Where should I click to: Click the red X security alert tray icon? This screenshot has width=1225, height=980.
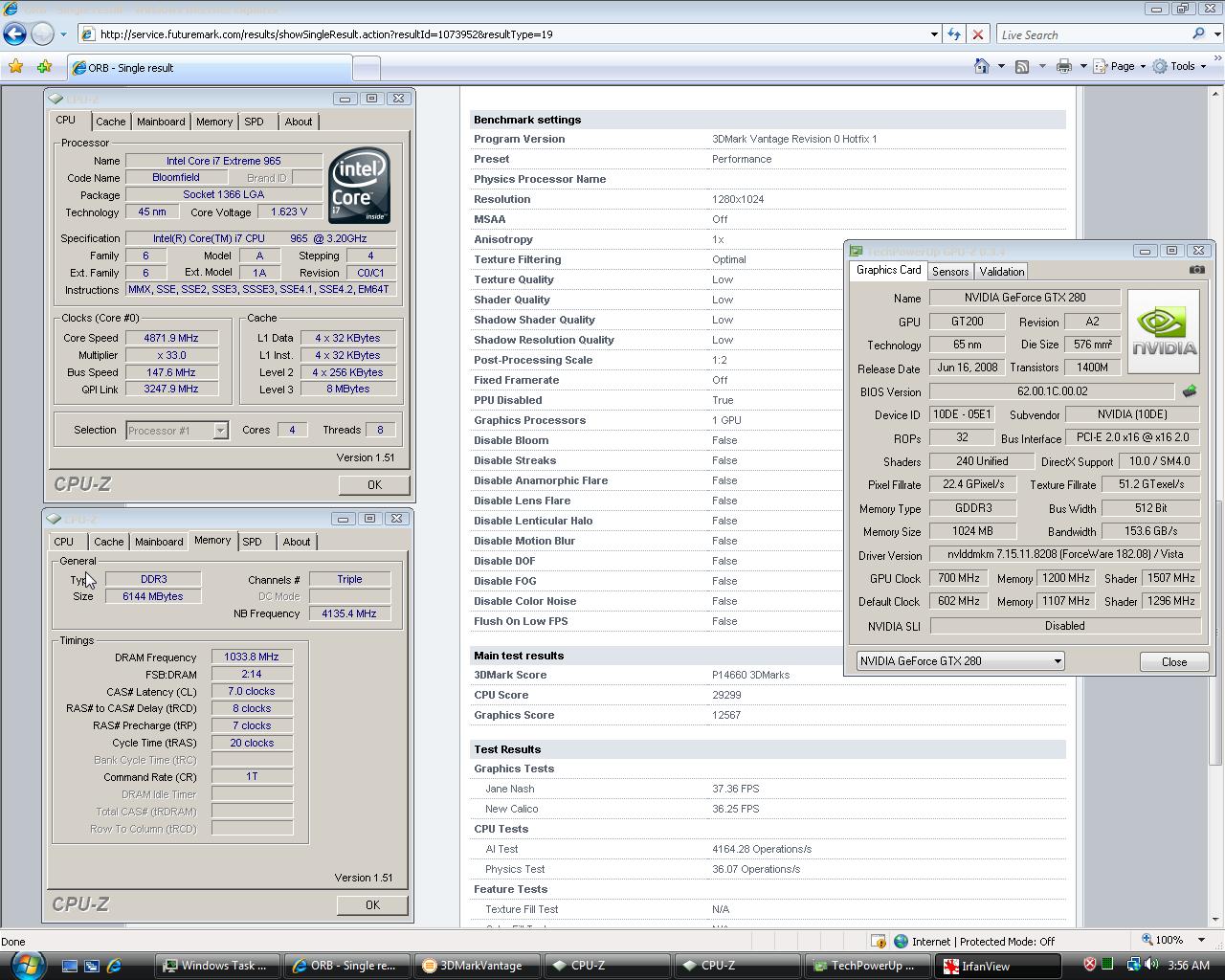[1089, 965]
